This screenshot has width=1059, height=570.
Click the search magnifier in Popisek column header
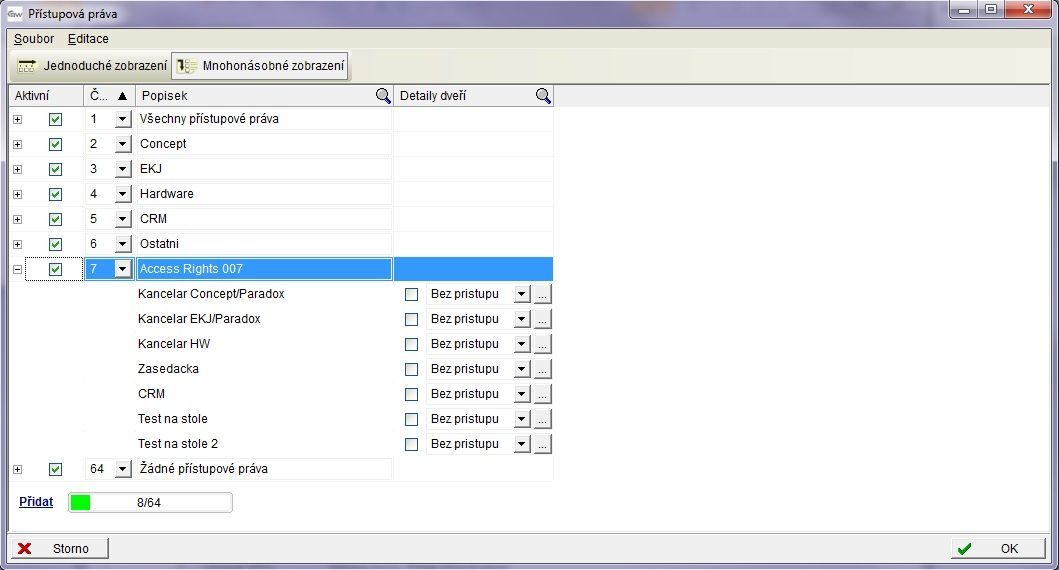point(383,96)
